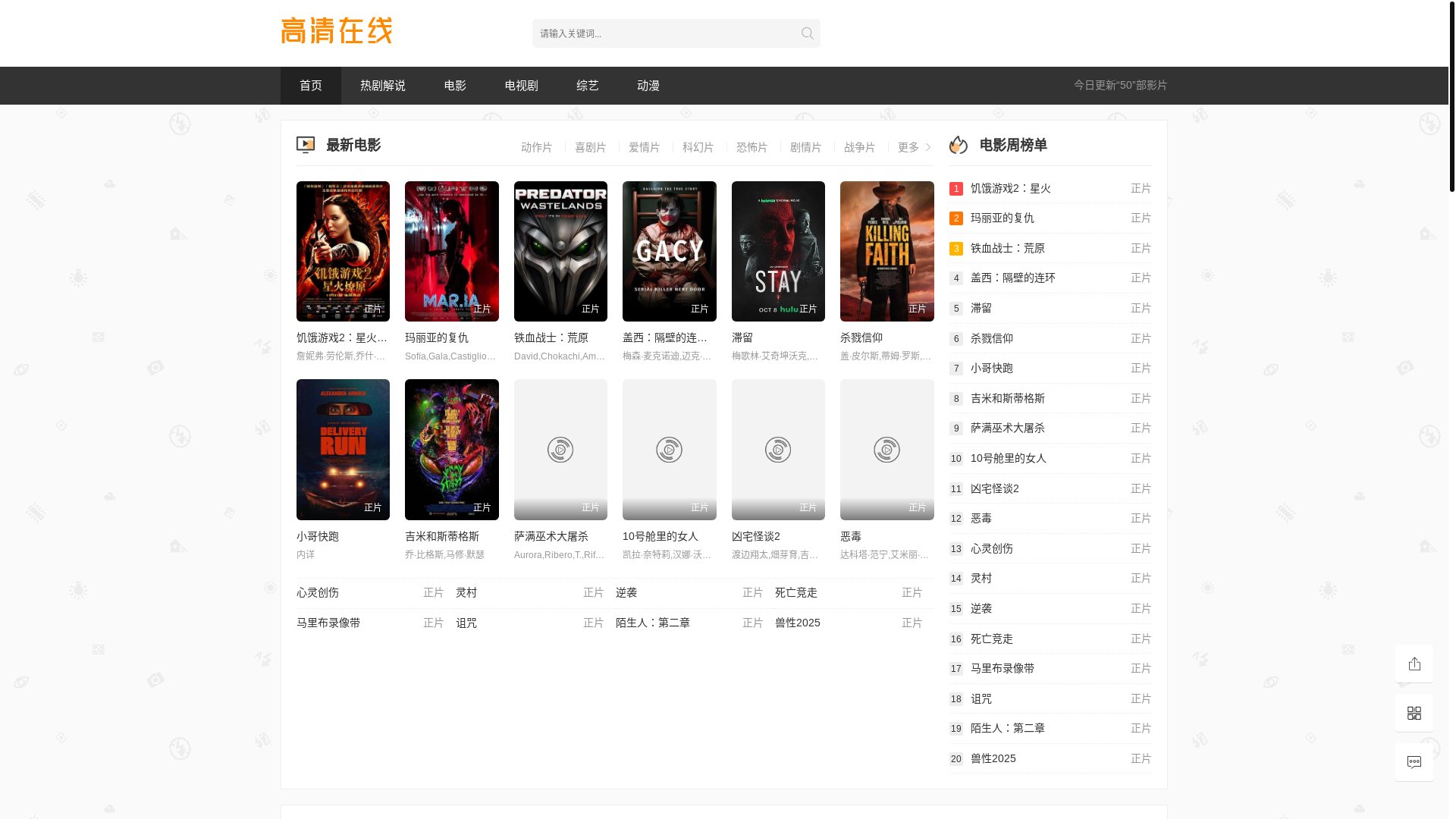Filter by 爱情片 category
The height and width of the screenshot is (819, 1456).
click(645, 147)
